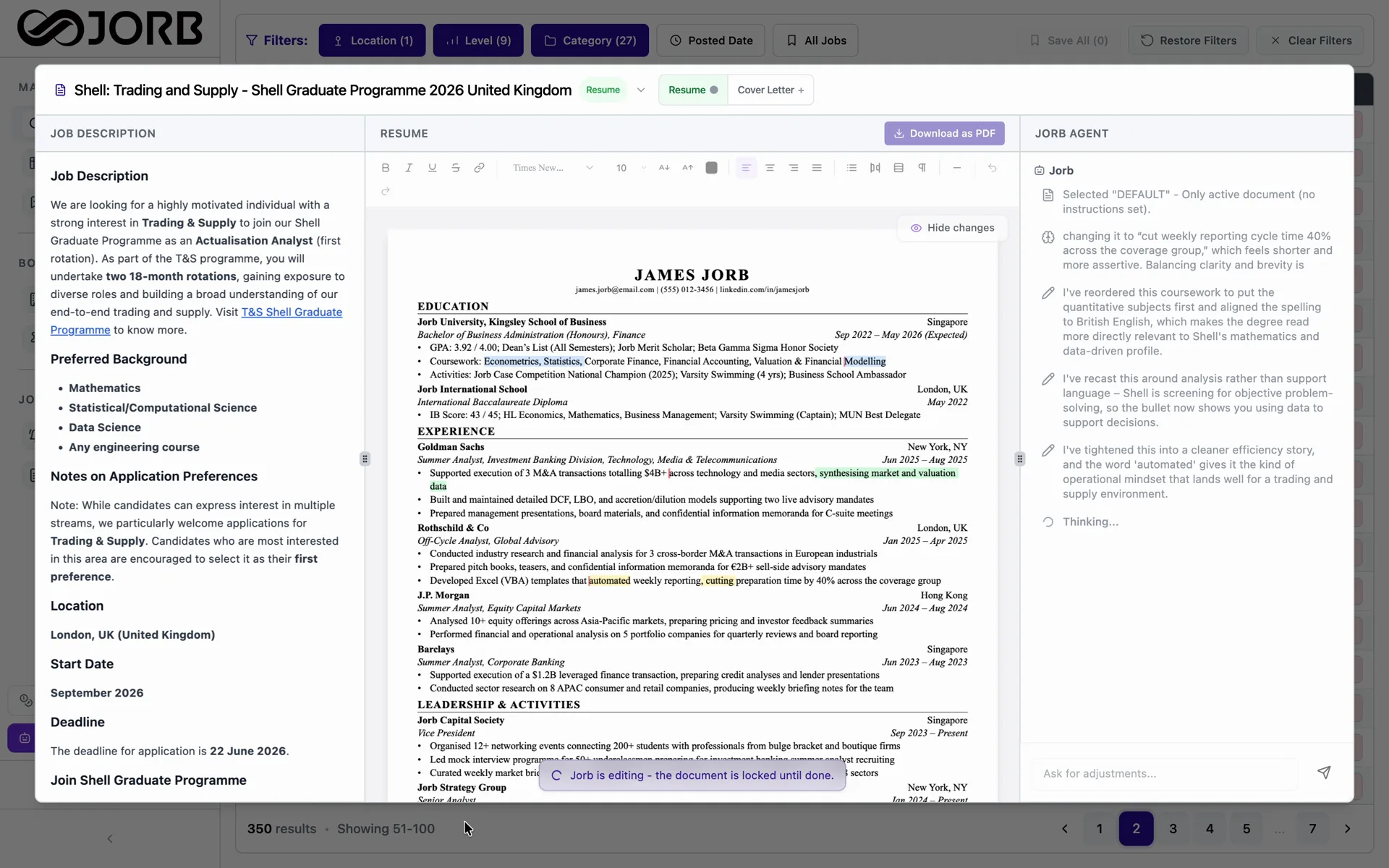Image resolution: width=1389 pixels, height=868 pixels.
Task: Click the document icon by the job title
Action: pyautogui.click(x=60, y=90)
